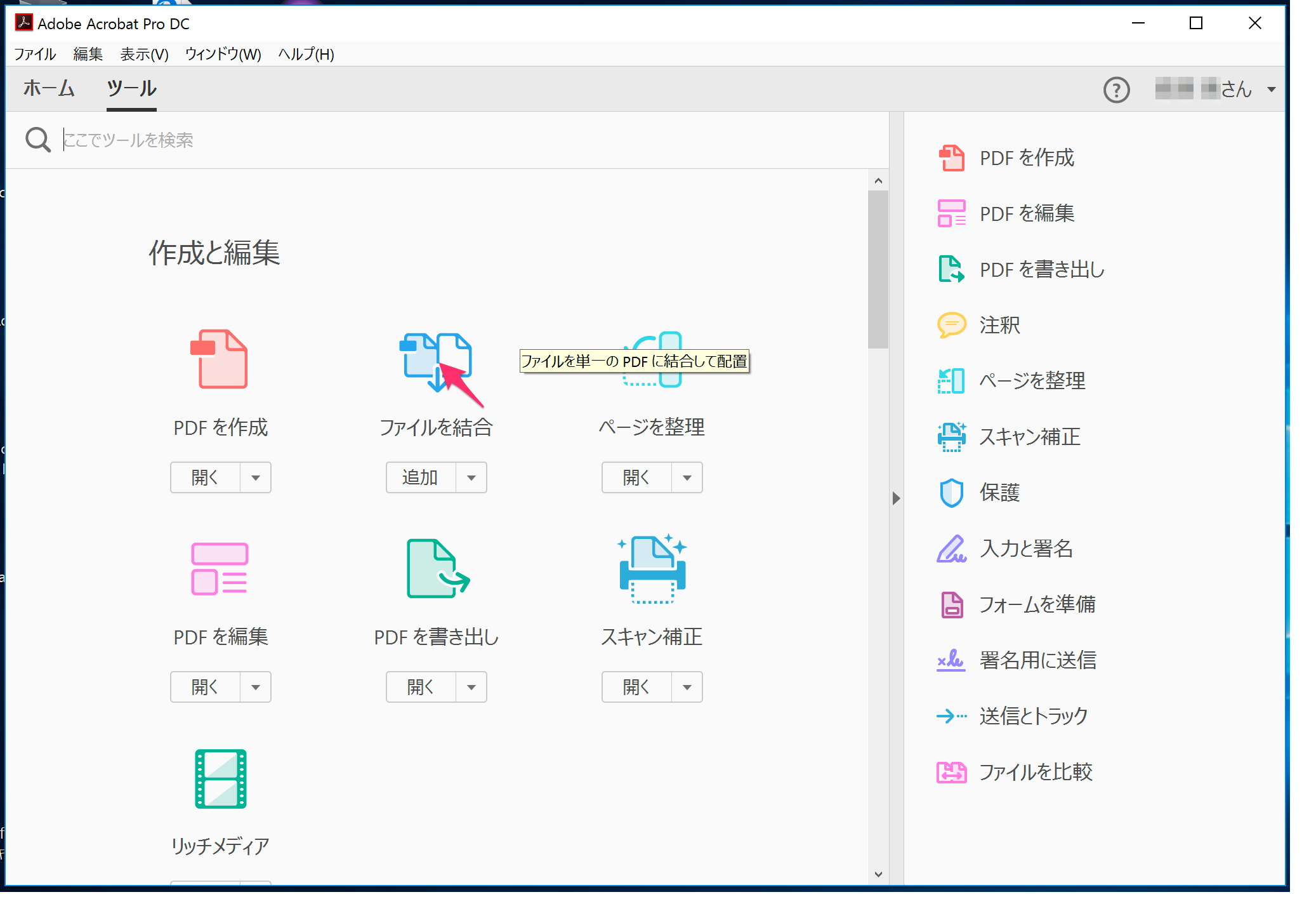Expand dropdown arrow under ページを整理
The width and height of the screenshot is (1316, 918).
(687, 477)
